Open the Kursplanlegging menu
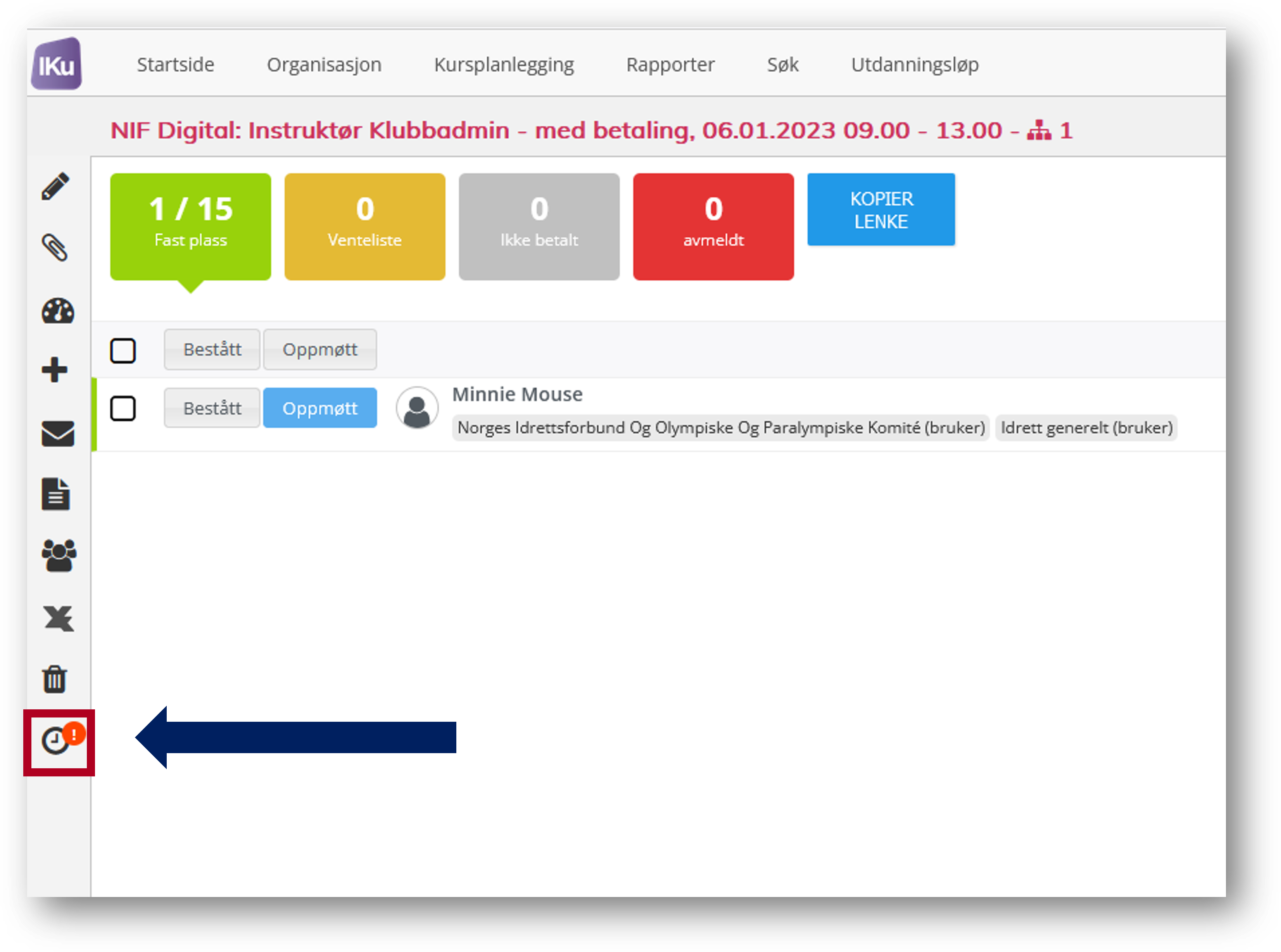This screenshot has width=1281, height=952. [x=504, y=65]
